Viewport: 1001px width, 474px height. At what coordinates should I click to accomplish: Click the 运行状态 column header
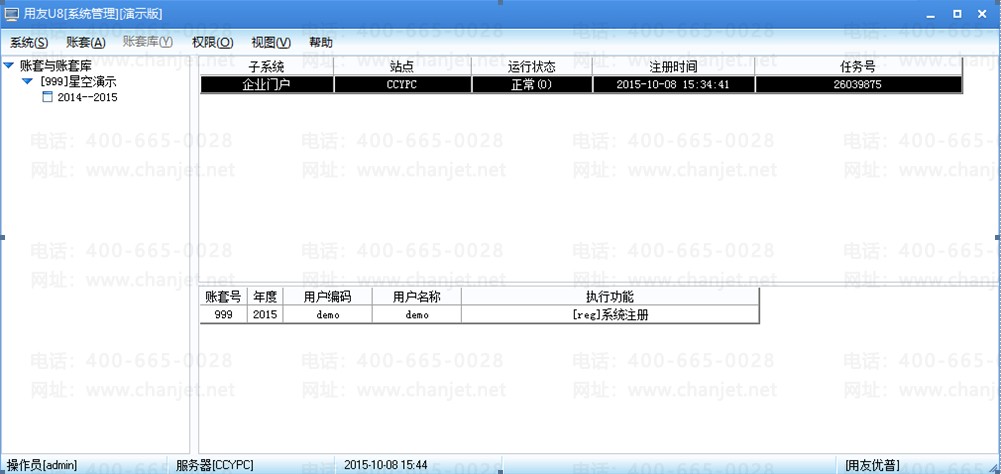pos(531,66)
